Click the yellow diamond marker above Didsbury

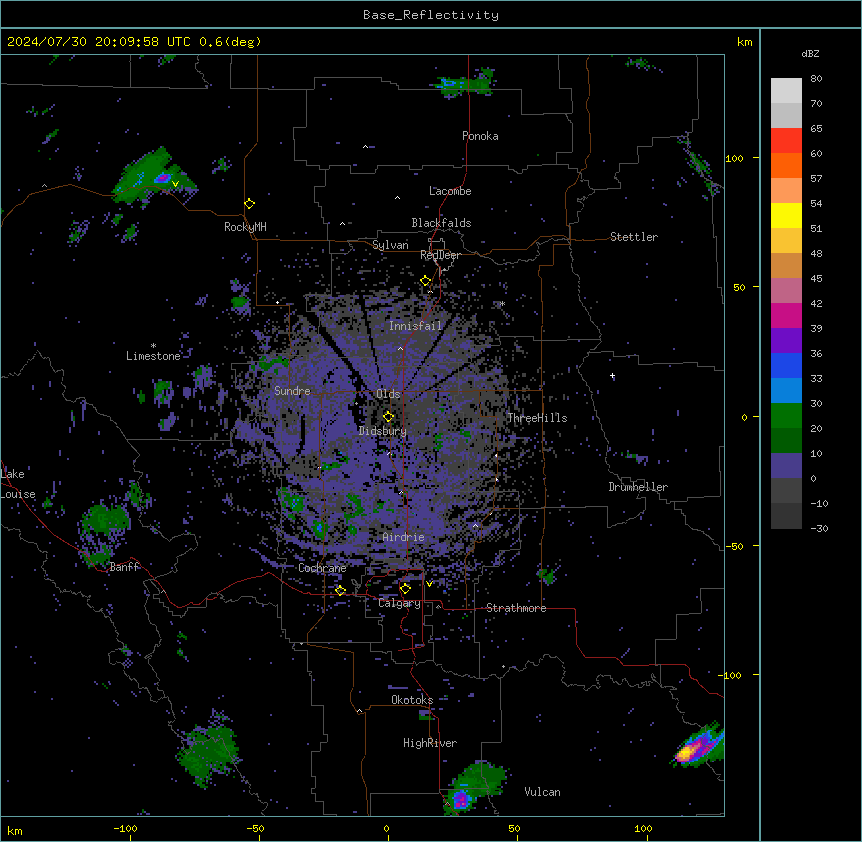[x=388, y=416]
